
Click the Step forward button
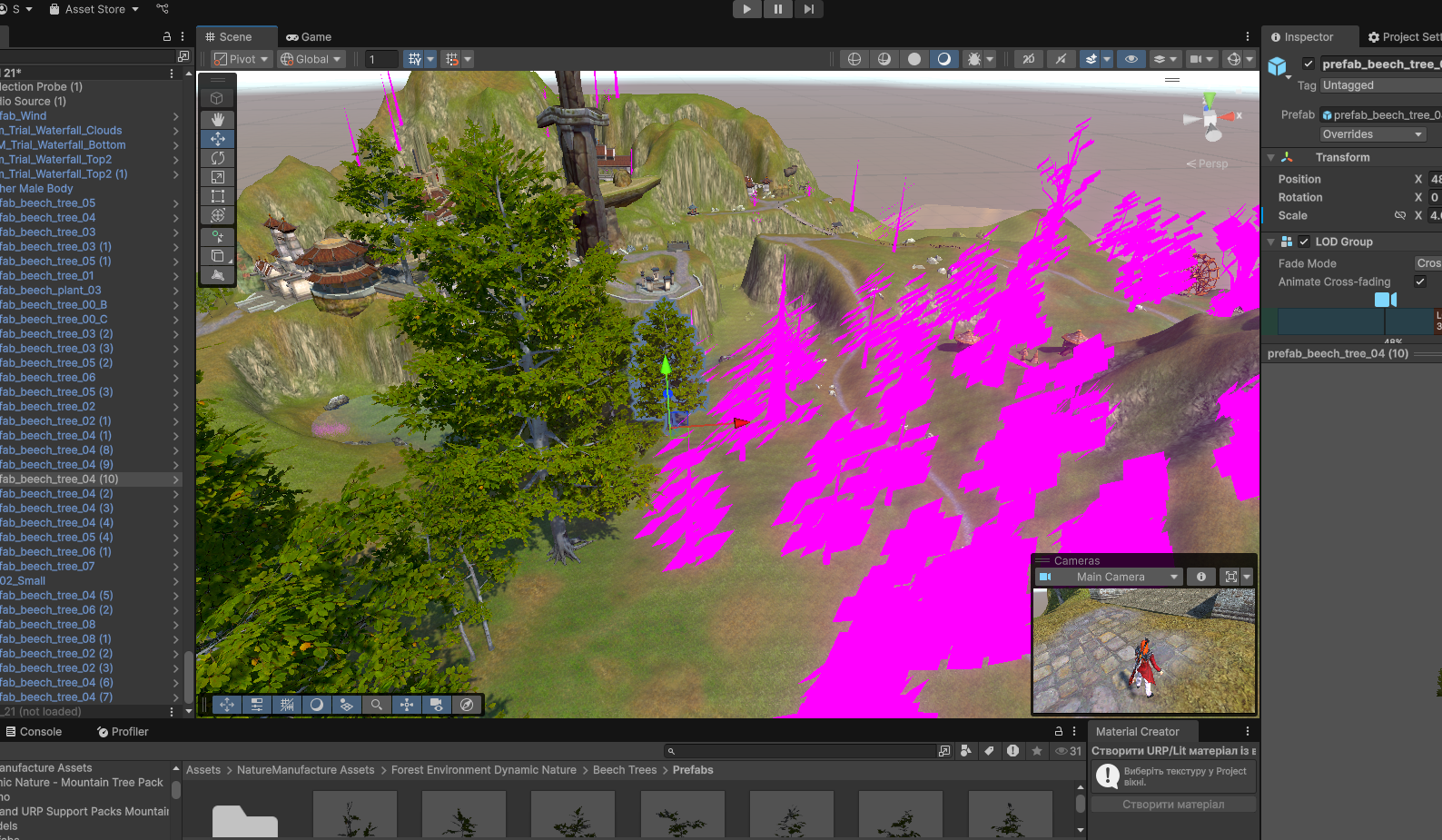[808, 9]
